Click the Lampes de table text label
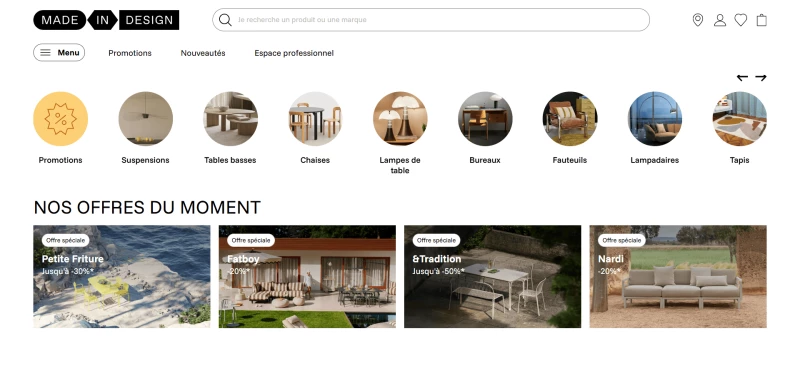Image resolution: width=800 pixels, height=366 pixels. (400, 165)
